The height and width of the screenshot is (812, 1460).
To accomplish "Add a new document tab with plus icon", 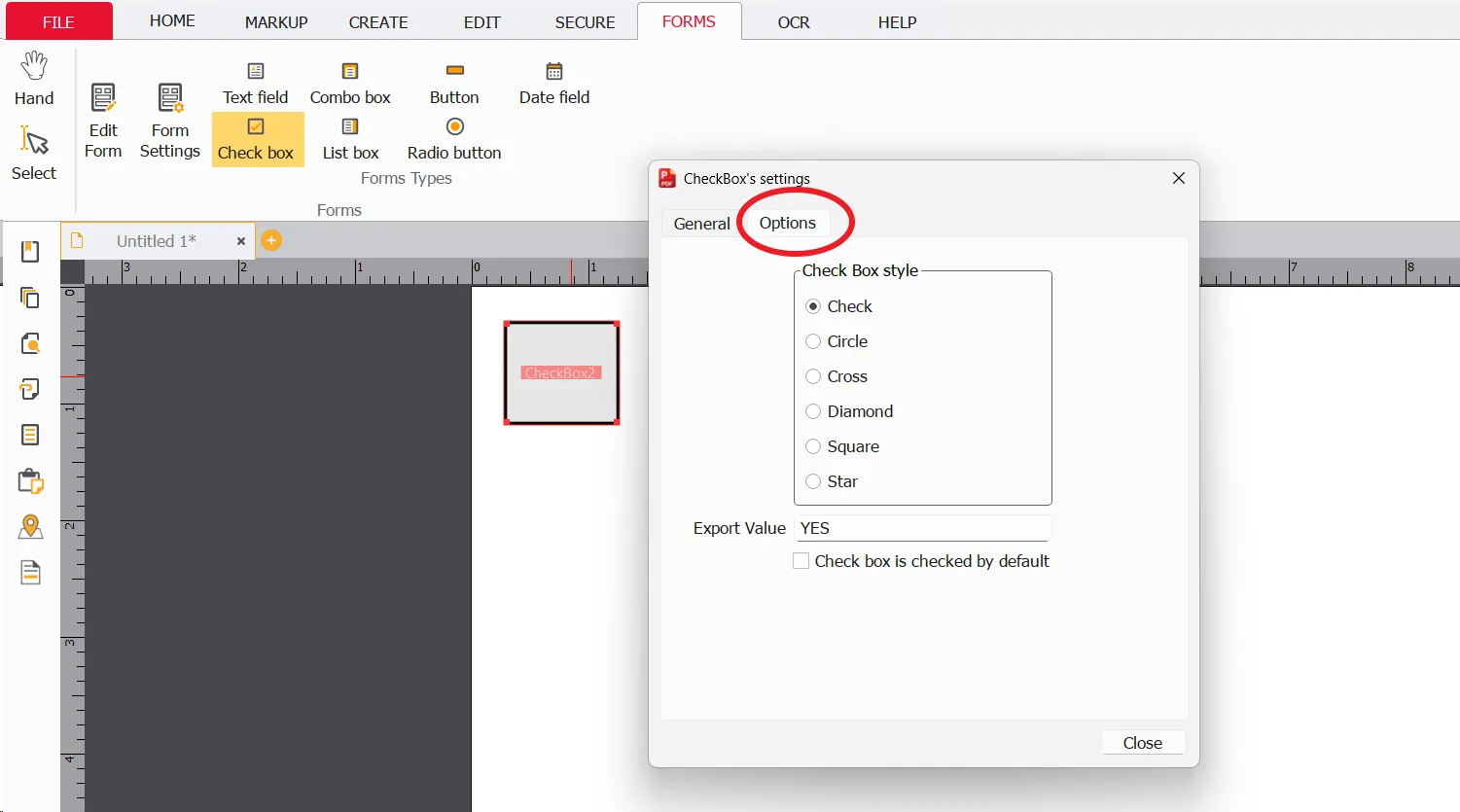I will 271,240.
